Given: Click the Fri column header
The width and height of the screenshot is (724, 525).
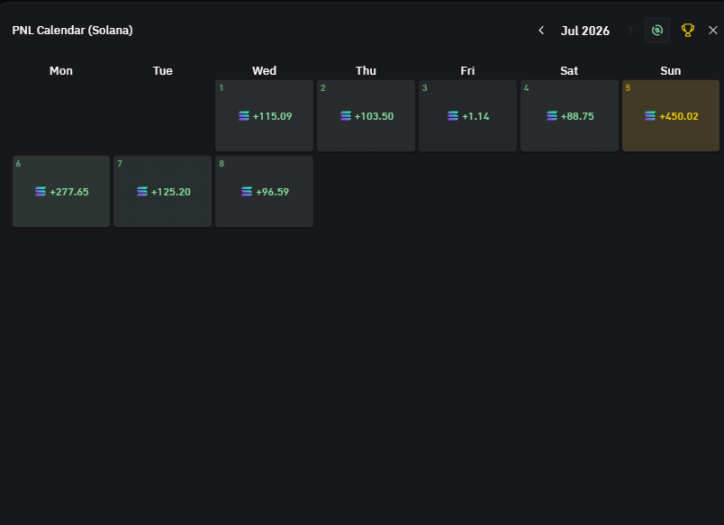Looking at the screenshot, I should pyautogui.click(x=467, y=71).
